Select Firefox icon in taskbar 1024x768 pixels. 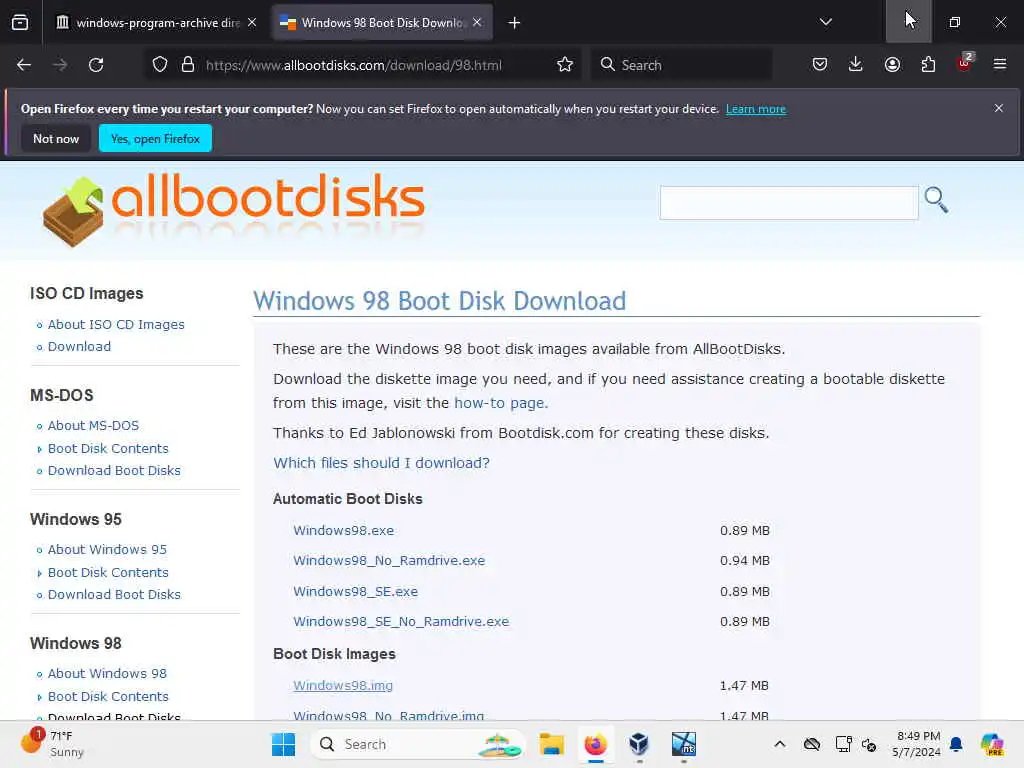coord(596,744)
